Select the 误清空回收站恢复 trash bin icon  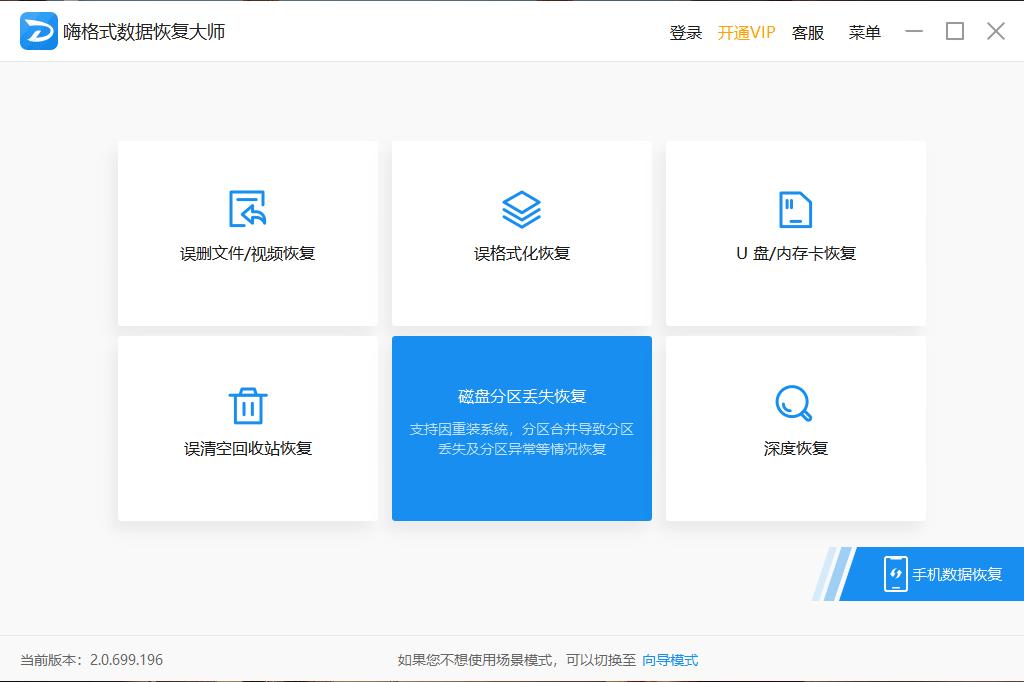coord(247,404)
